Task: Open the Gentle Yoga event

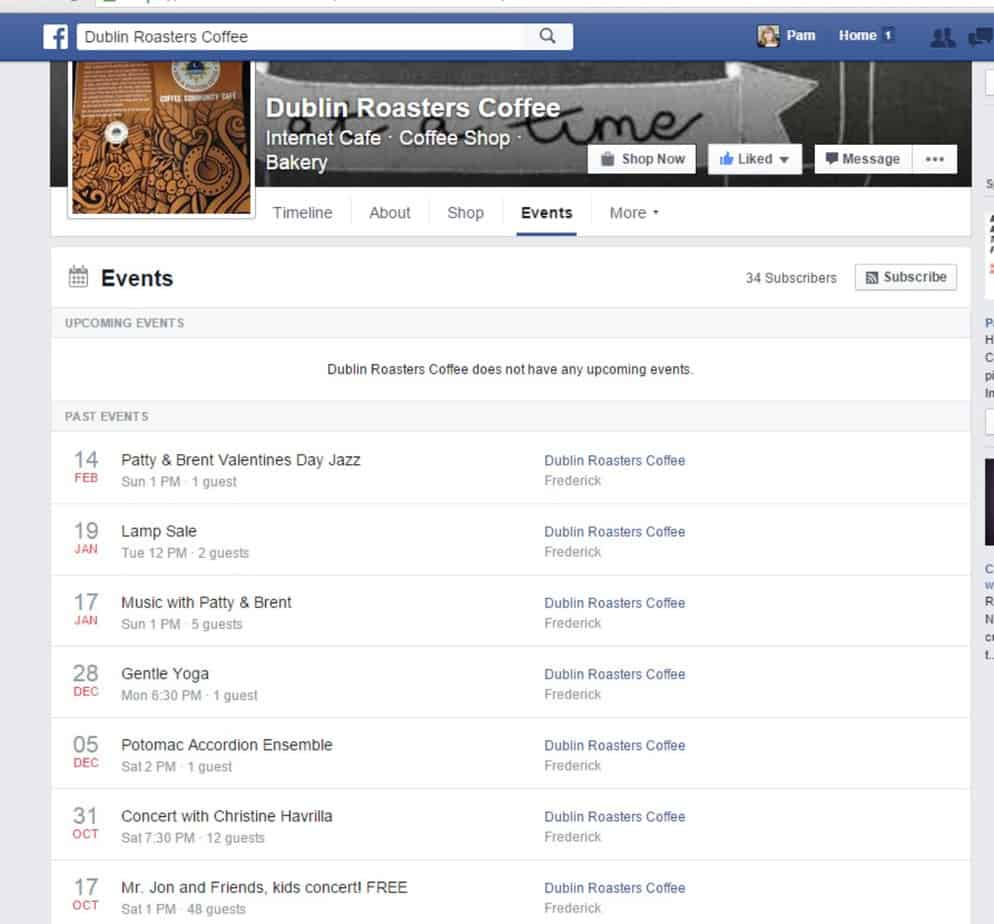Action: click(165, 674)
